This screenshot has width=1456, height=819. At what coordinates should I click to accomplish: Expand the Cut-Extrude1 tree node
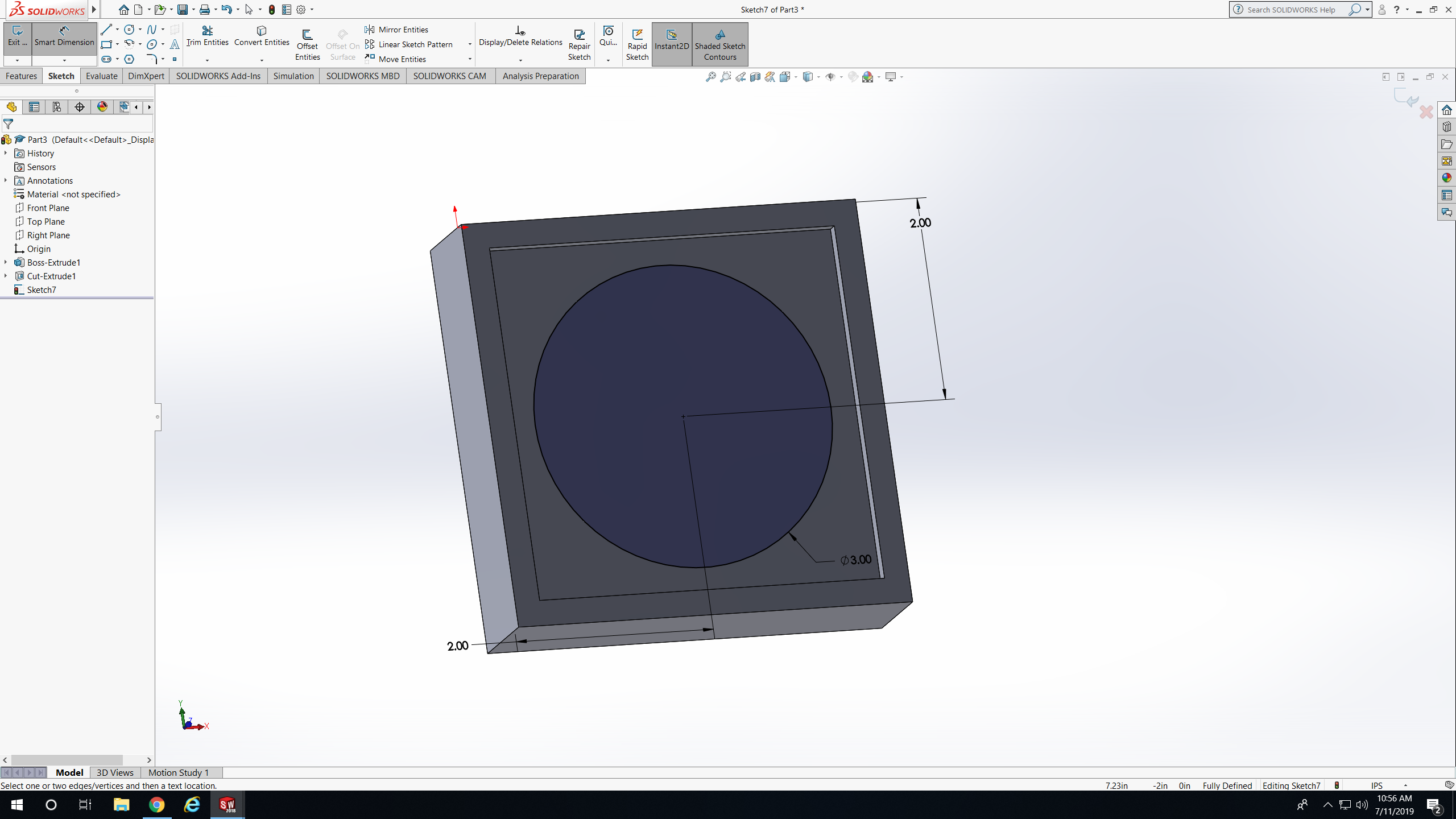(6, 276)
